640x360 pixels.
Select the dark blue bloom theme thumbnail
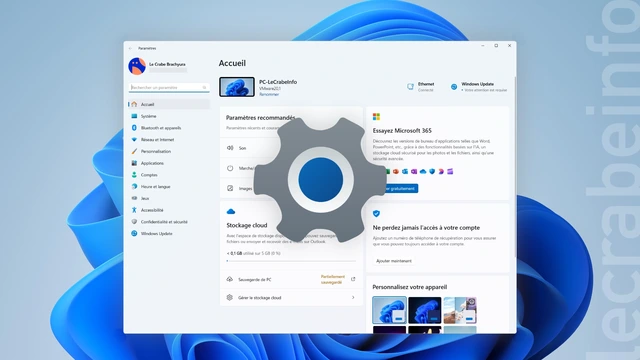(x=424, y=310)
